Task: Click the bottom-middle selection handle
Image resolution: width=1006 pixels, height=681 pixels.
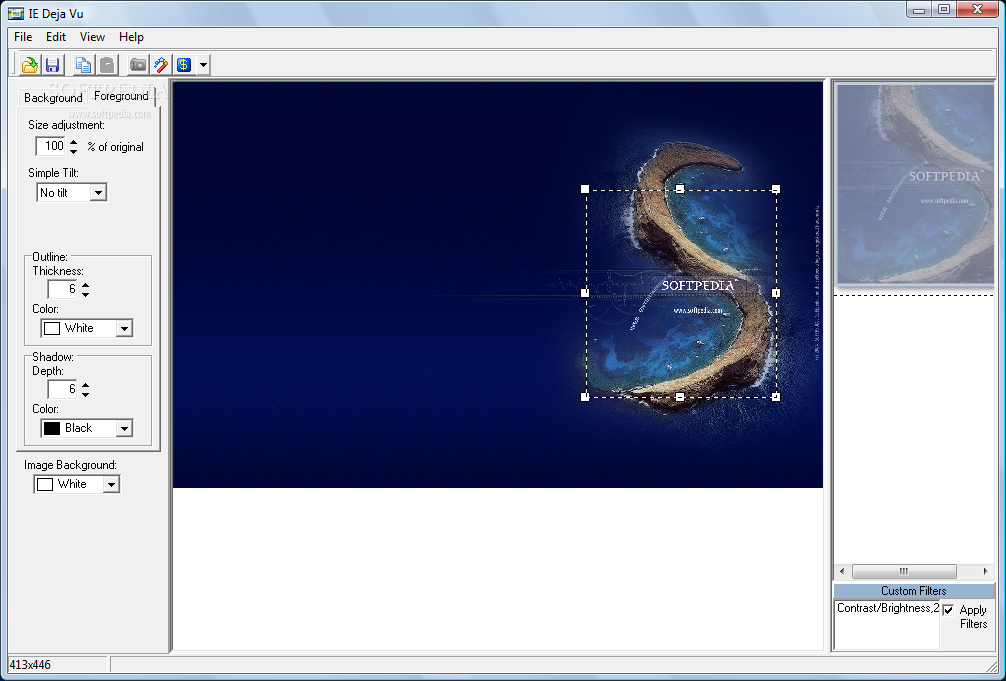Action: click(x=680, y=397)
